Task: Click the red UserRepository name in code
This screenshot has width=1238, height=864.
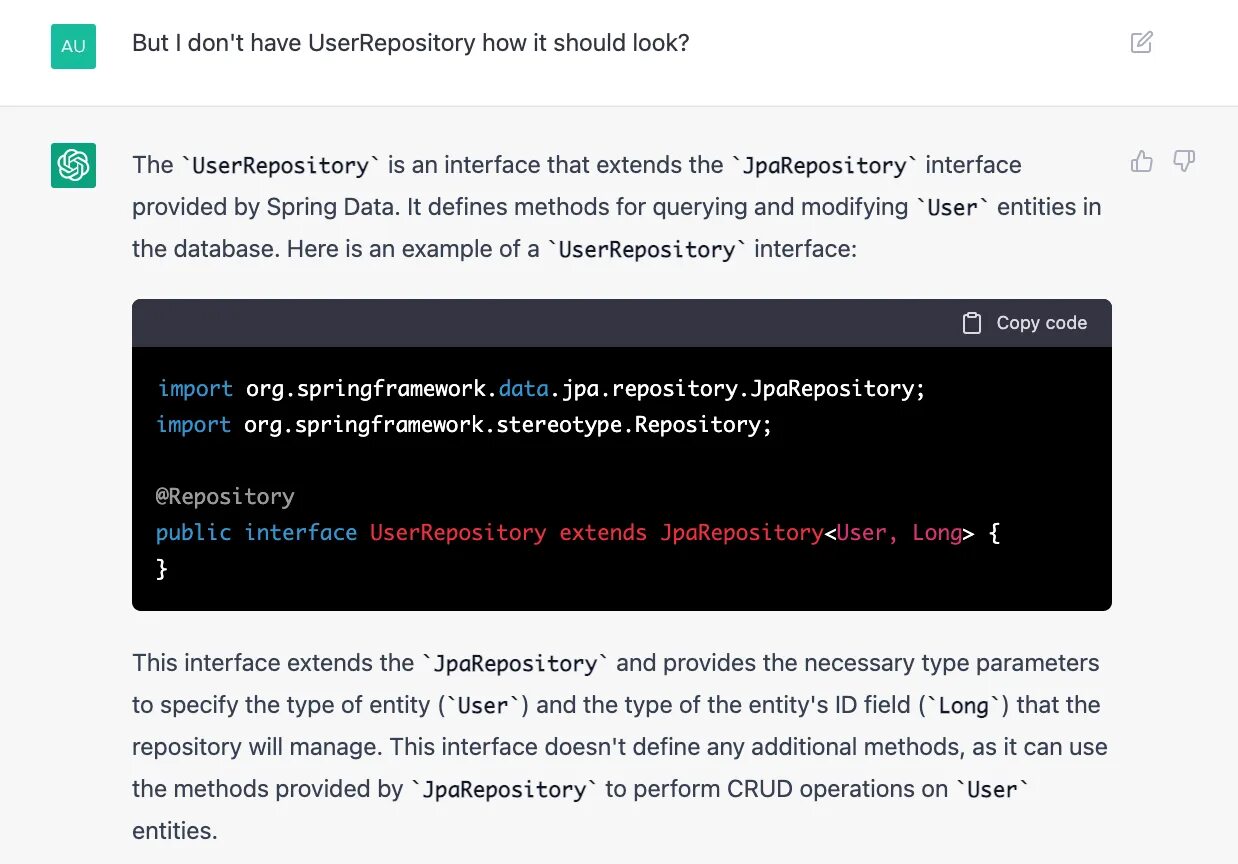Action: [x=458, y=532]
